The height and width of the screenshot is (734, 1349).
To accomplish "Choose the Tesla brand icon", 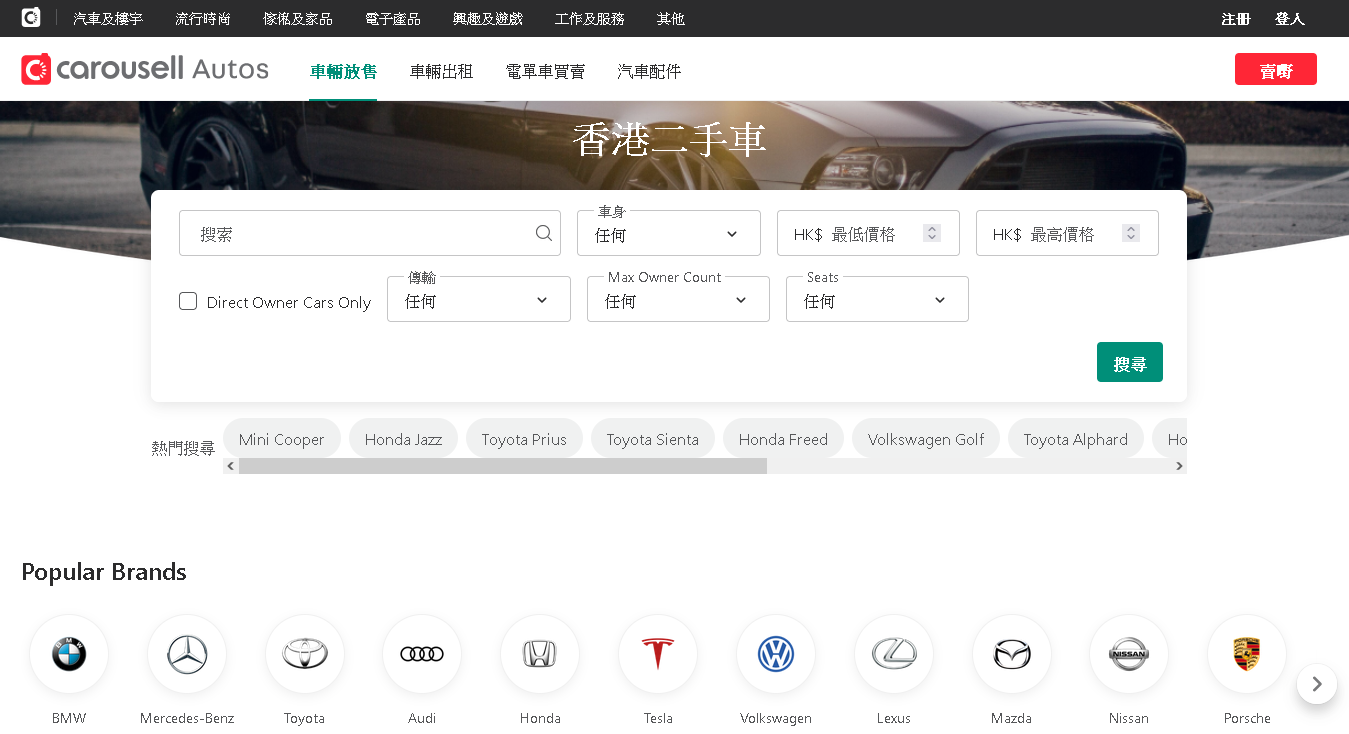I will point(658,655).
